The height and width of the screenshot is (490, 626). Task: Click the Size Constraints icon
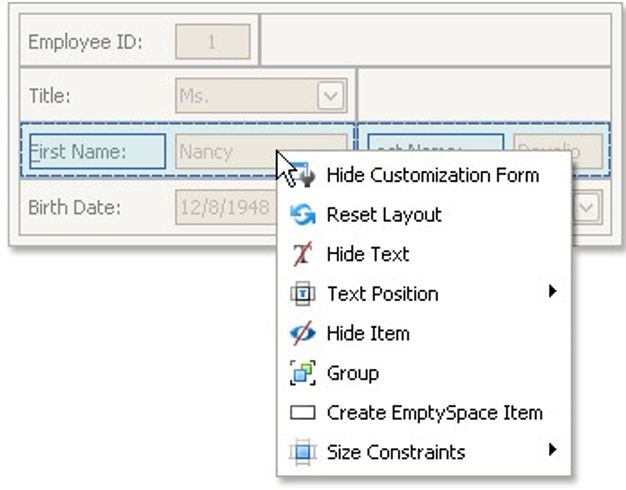302,452
